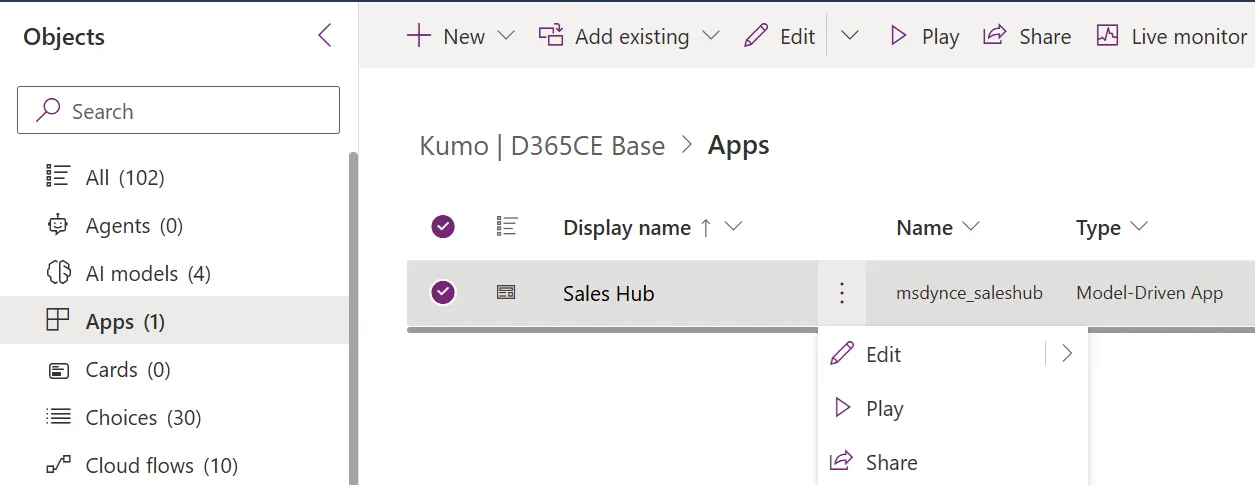This screenshot has width=1255, height=485.
Task: Click the Add existing button label
Action: (x=632, y=36)
